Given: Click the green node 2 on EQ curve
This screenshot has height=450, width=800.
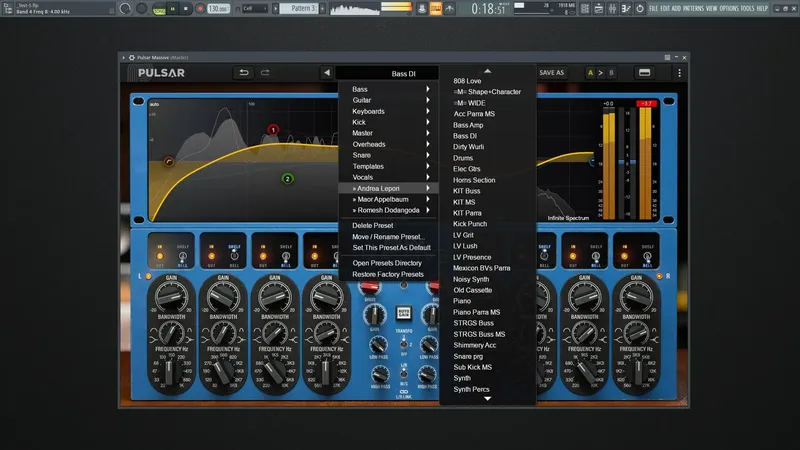Looking at the screenshot, I should 287,179.
